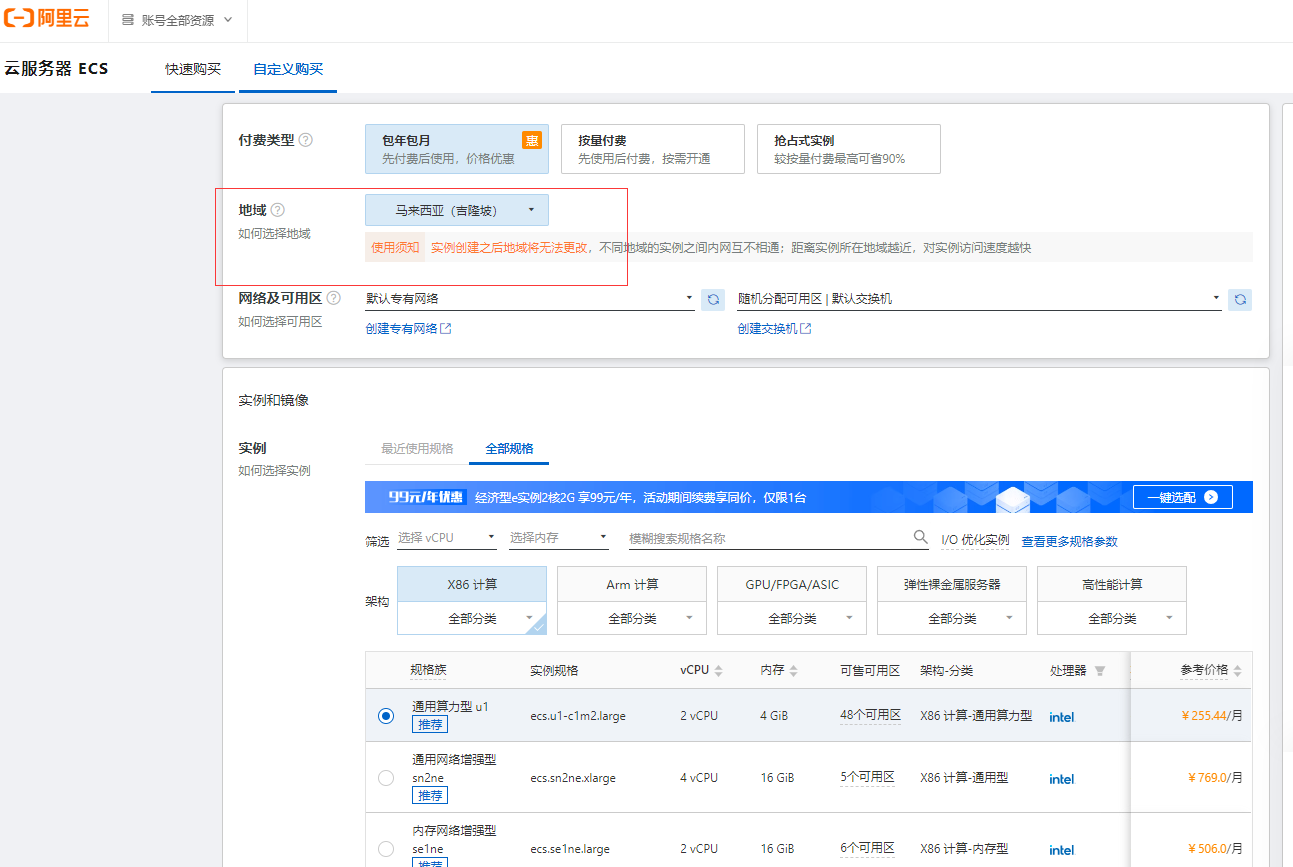This screenshot has width=1293, height=867.
Task: Expand the 默认专有网络 VPC dropdown
Action: tap(530, 298)
